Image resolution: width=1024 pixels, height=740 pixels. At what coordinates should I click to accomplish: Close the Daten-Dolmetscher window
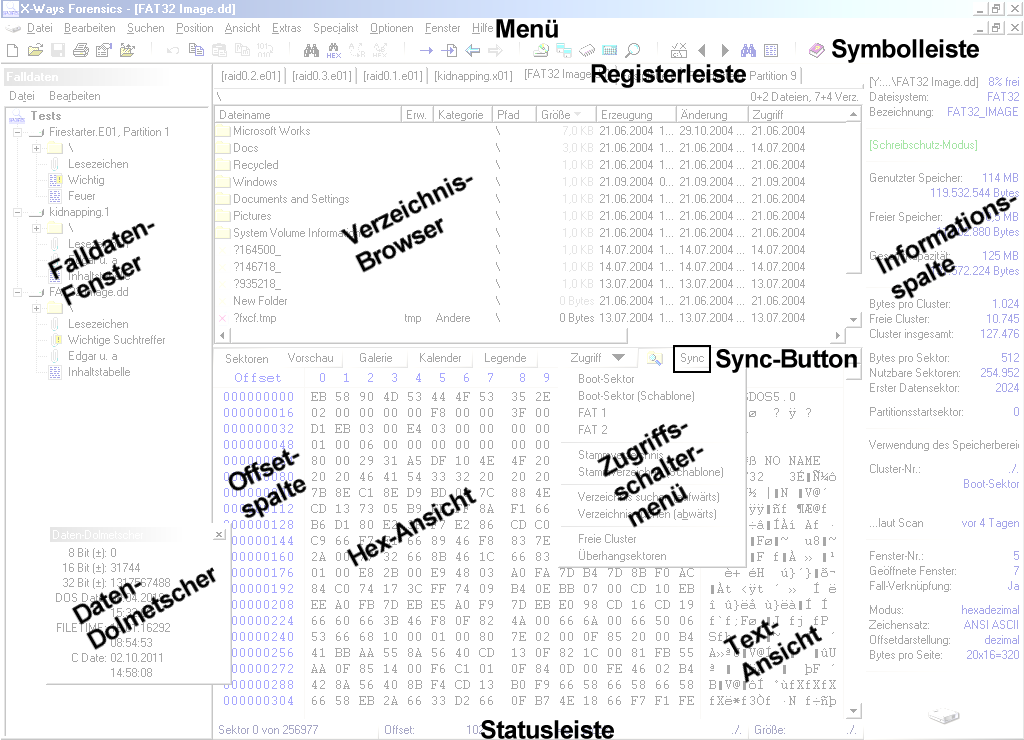pyautogui.click(x=219, y=534)
